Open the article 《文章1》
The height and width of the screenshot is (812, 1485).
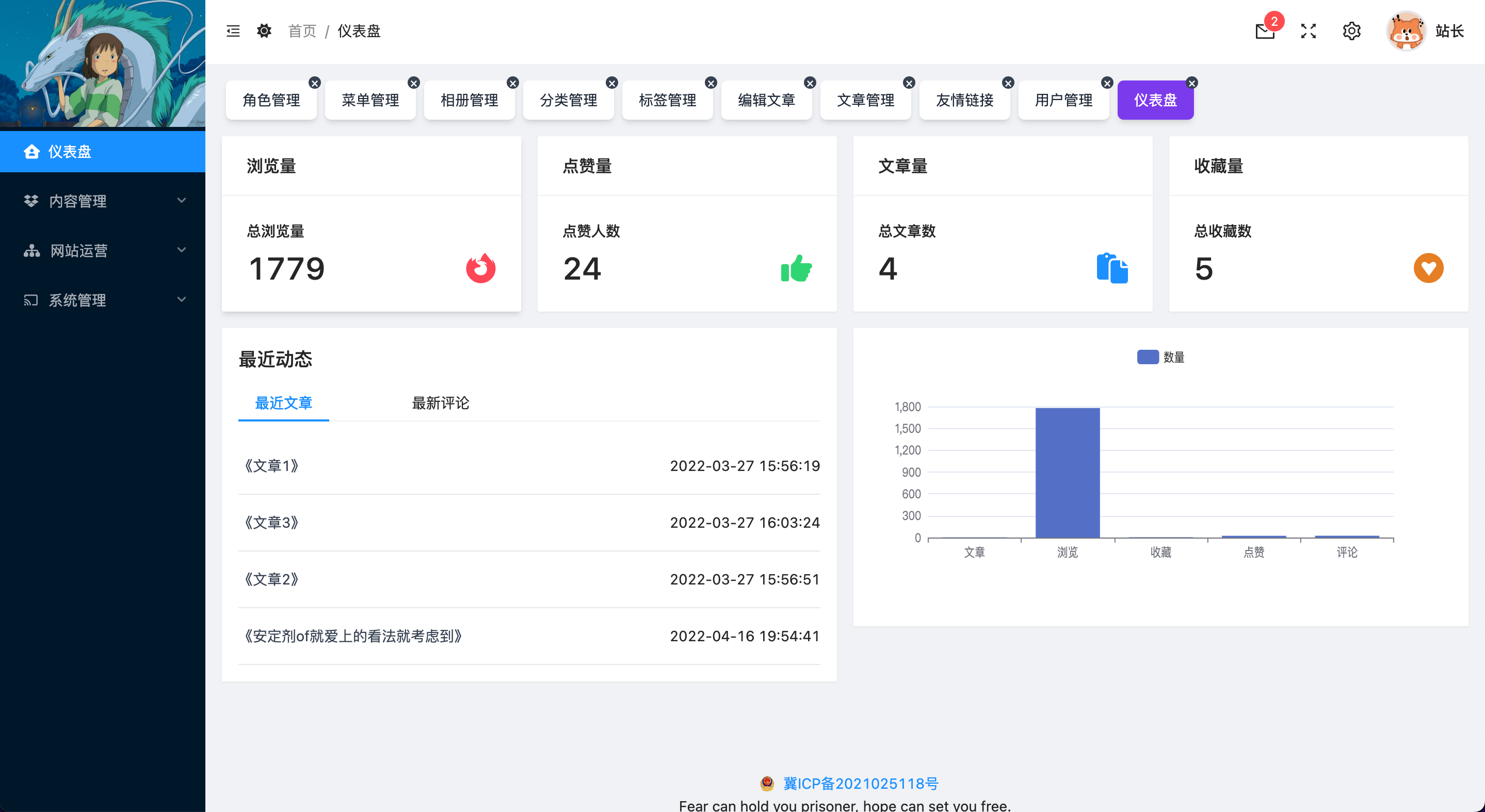point(271,466)
